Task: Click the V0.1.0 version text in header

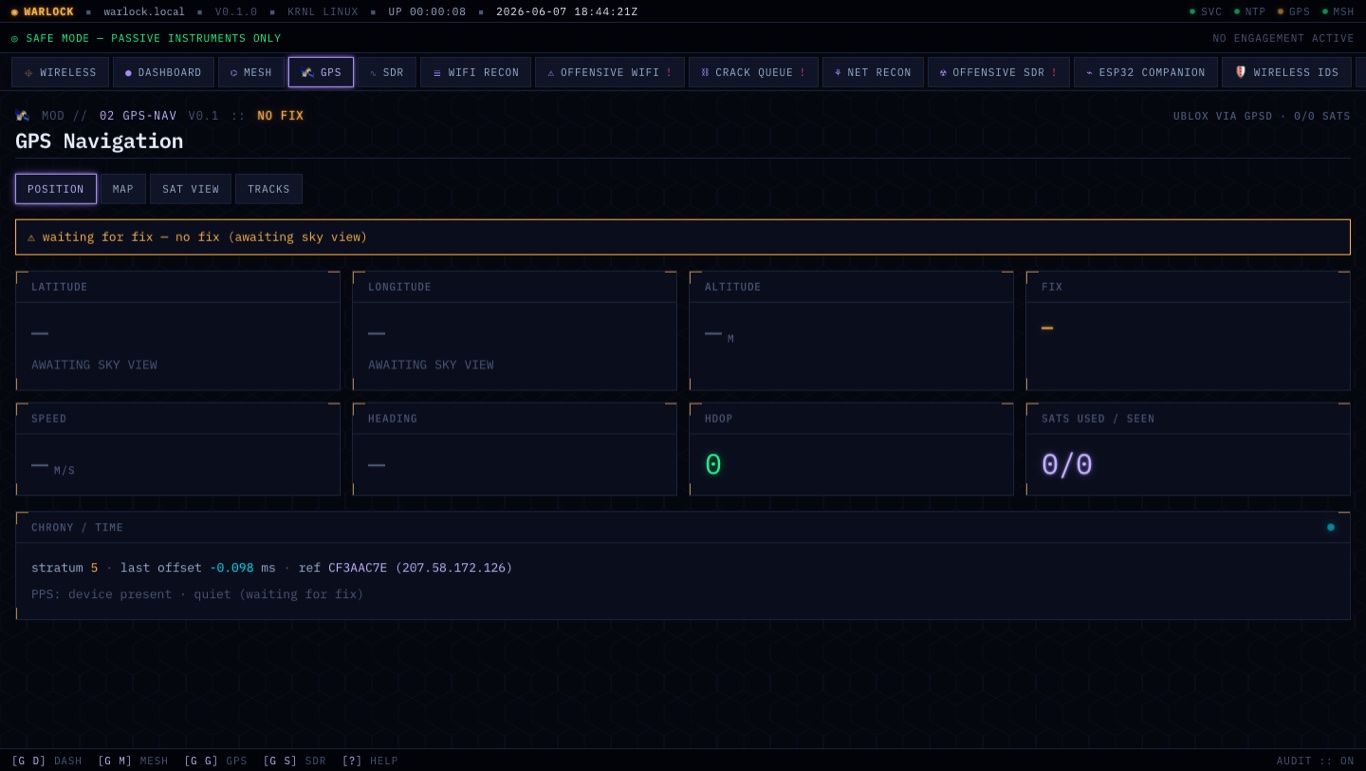Action: point(236,12)
